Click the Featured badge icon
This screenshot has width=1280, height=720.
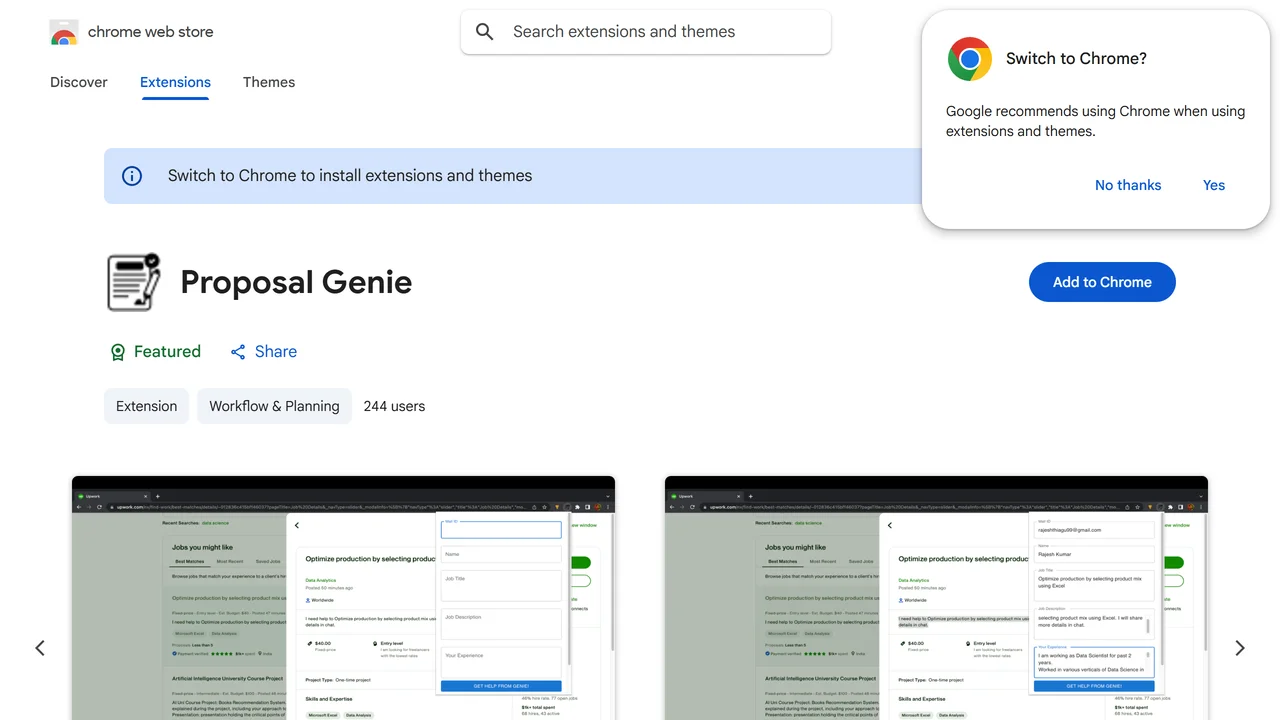(118, 352)
